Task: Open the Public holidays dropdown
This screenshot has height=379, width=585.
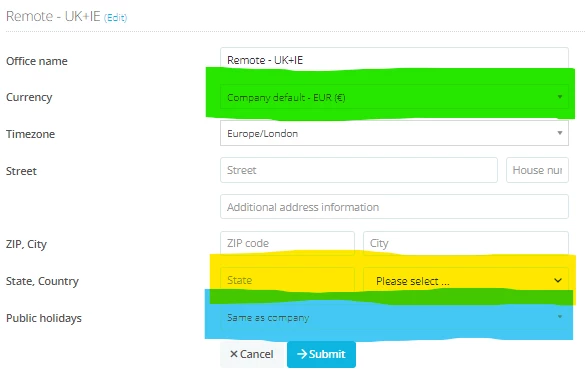Action: [394, 317]
